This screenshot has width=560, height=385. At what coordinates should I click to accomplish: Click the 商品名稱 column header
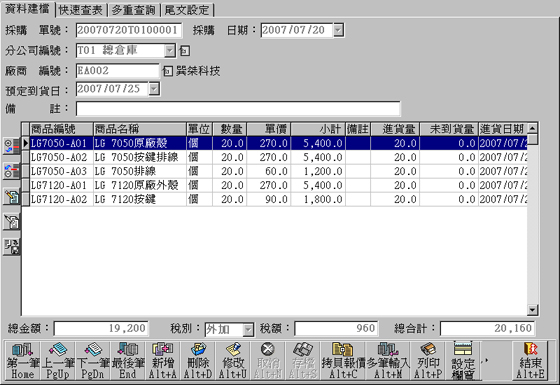coord(140,129)
